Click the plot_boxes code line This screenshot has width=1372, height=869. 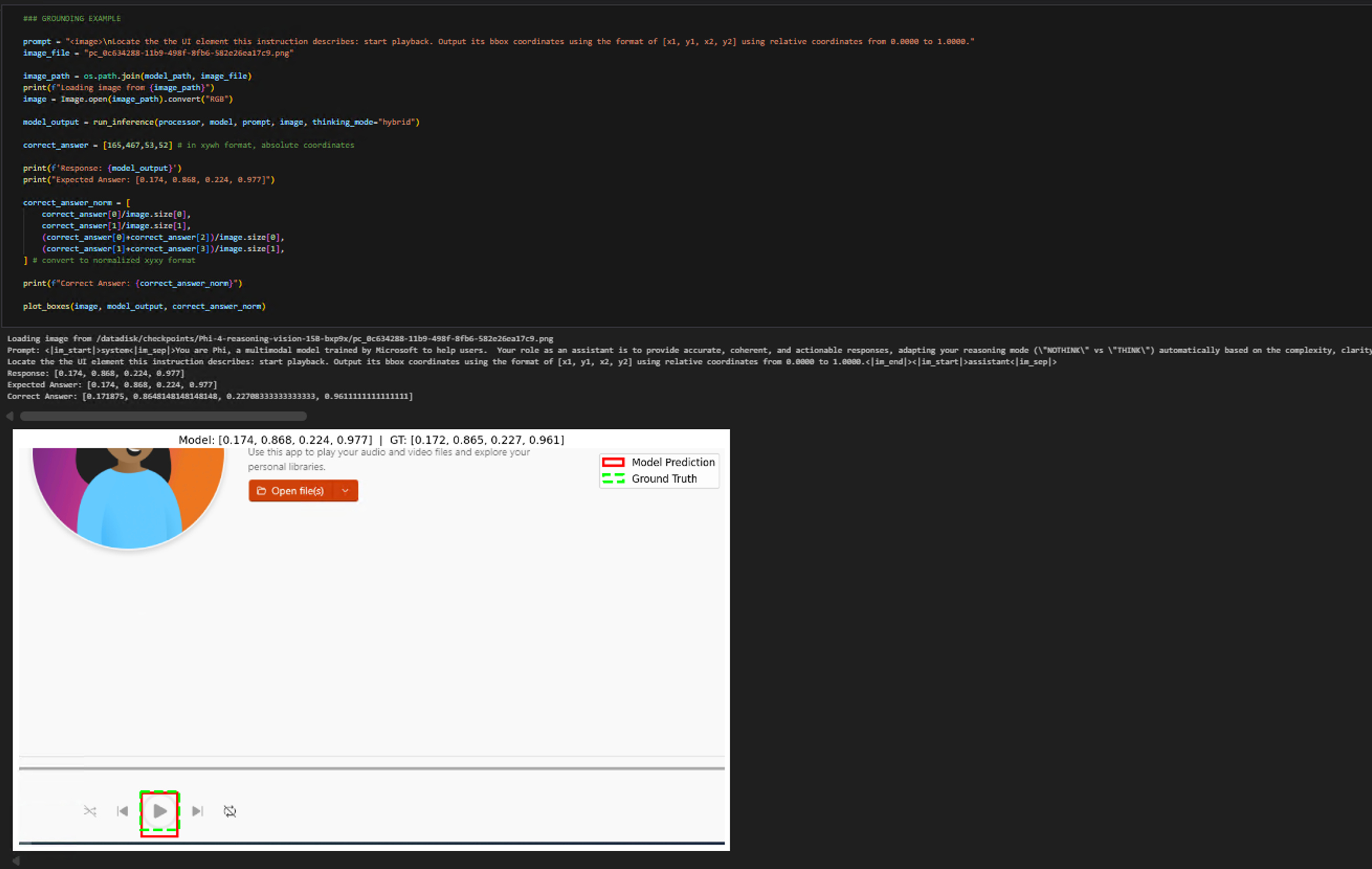144,306
